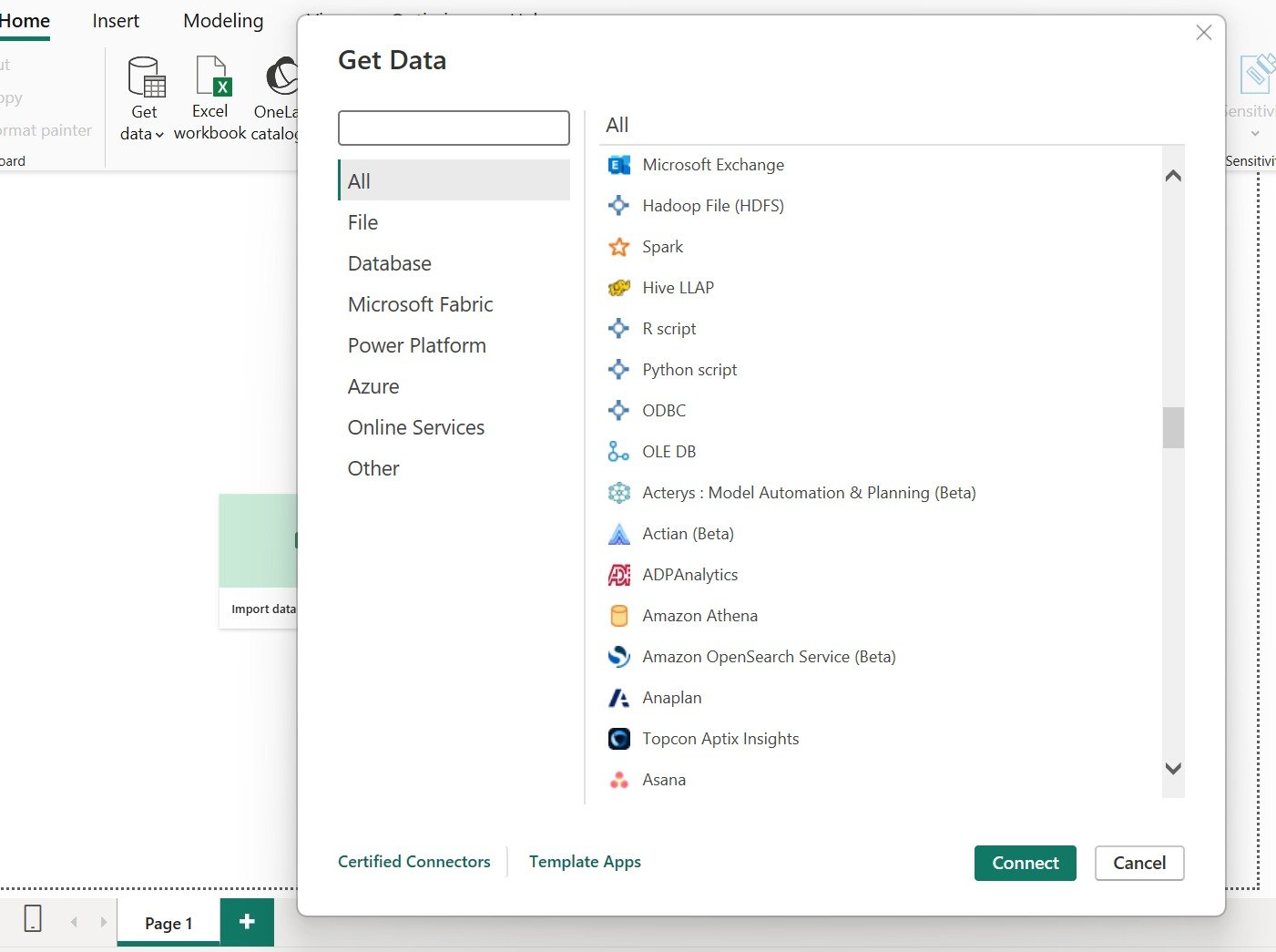
Task: Select the Microsoft Exchange connector icon
Action: [618, 165]
